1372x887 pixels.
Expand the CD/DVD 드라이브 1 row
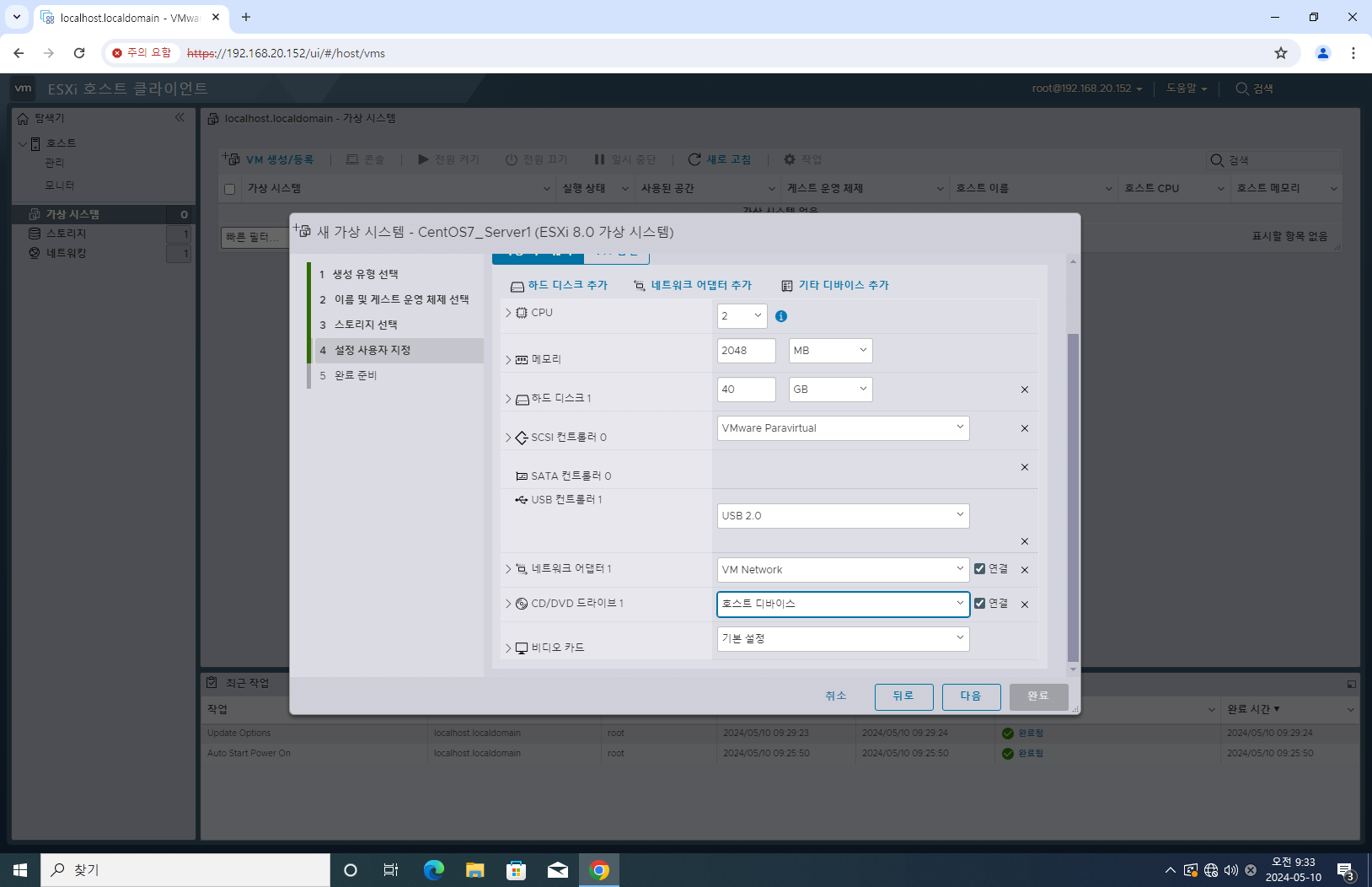coord(508,604)
